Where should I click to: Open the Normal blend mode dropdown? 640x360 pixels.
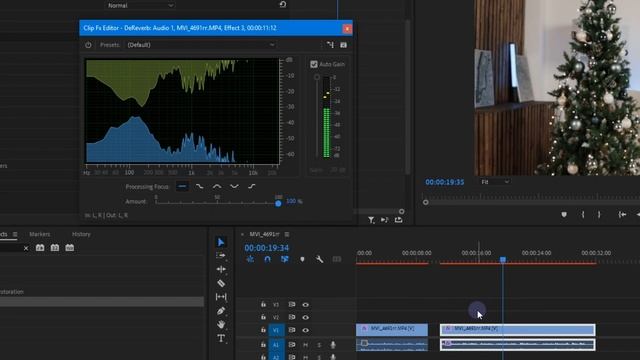(140, 5)
